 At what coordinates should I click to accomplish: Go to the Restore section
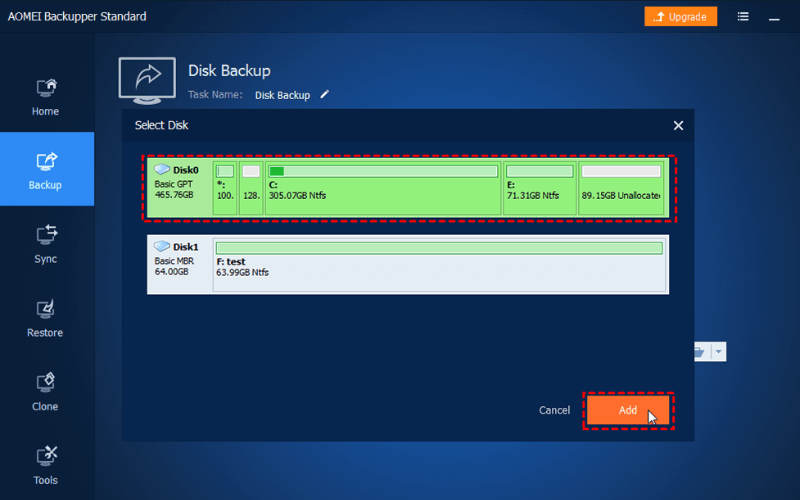tap(45, 318)
